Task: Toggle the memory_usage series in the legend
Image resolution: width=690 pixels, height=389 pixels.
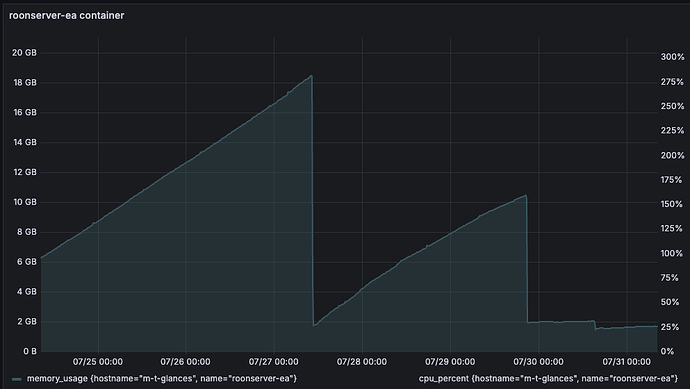Action: [161, 378]
